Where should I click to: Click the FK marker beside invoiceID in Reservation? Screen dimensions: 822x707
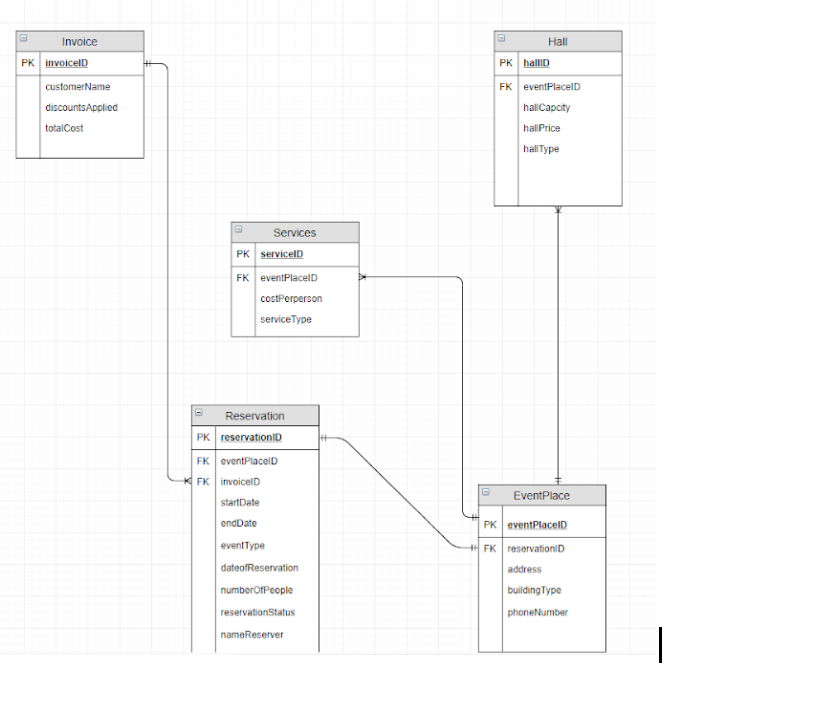pos(202,481)
